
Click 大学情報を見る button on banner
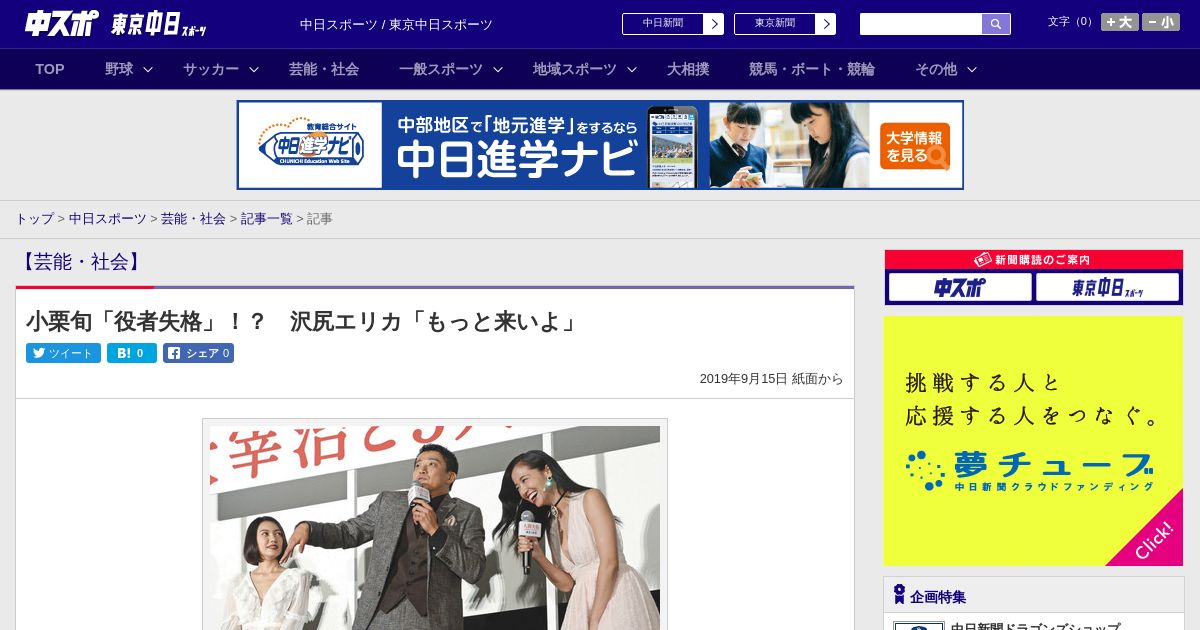coord(915,146)
